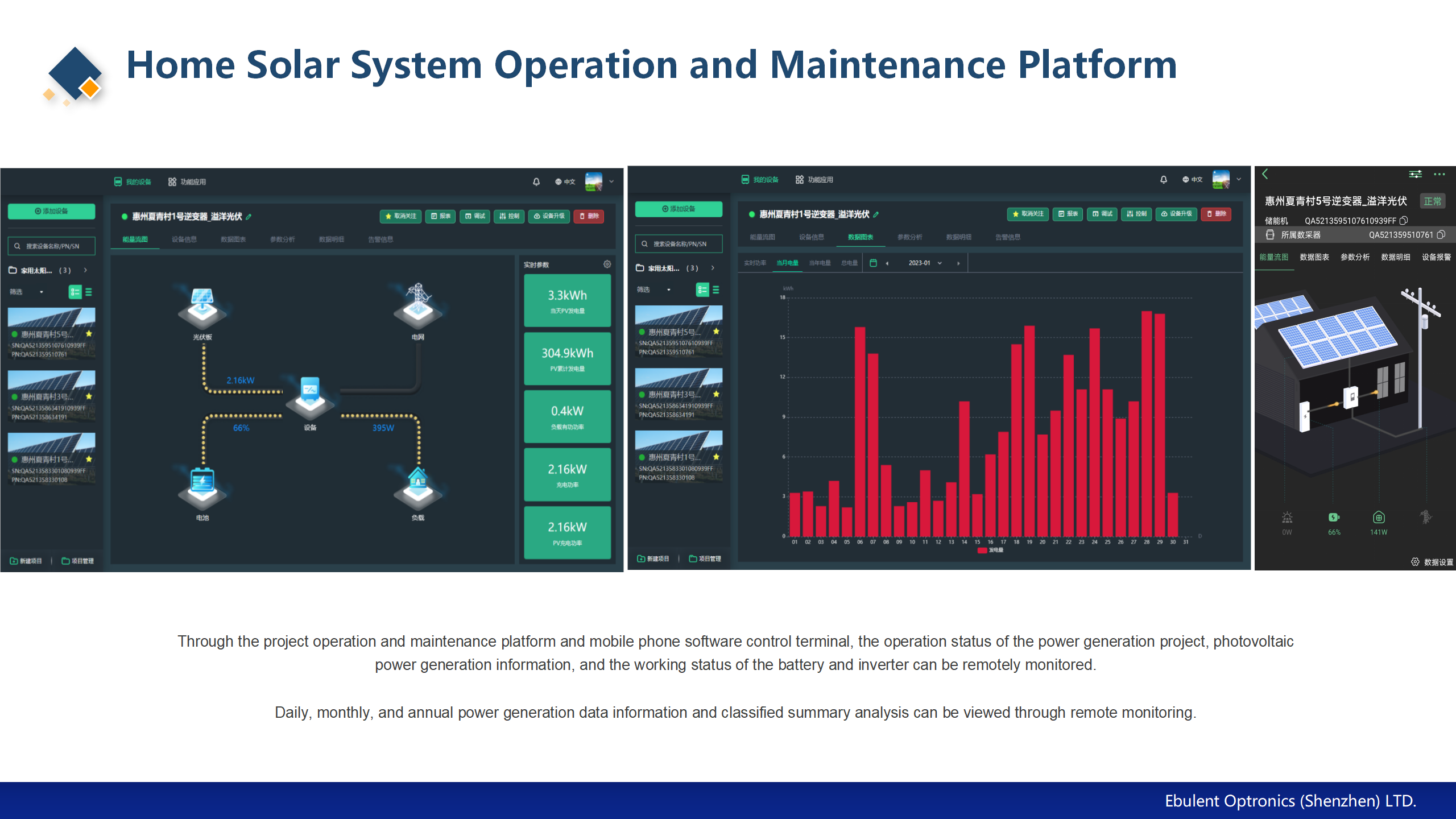Tap filter sliders icon in mobile app
The image size is (1456, 819).
tap(1415, 174)
